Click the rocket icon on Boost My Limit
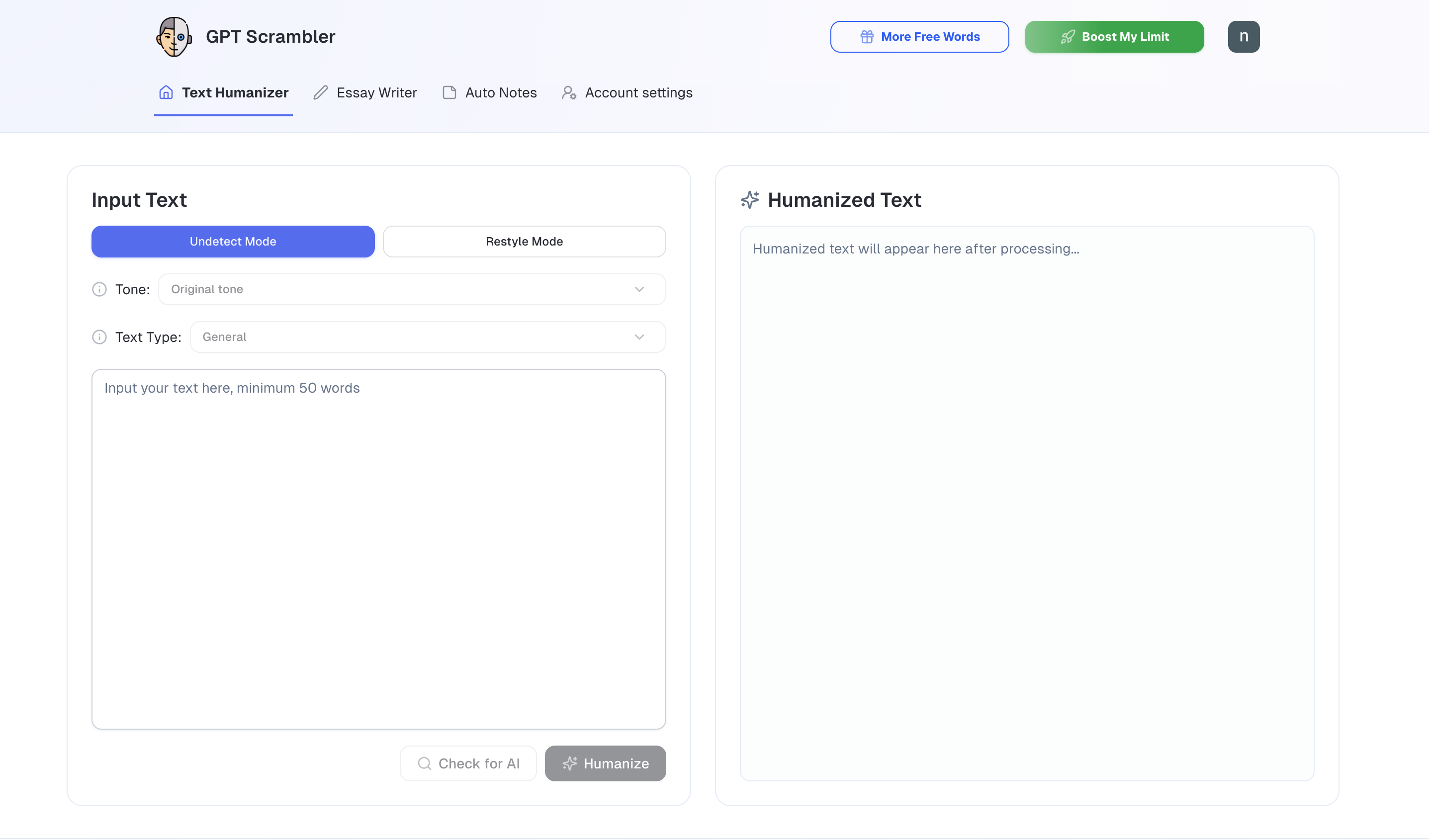The height and width of the screenshot is (840, 1429). (x=1068, y=37)
